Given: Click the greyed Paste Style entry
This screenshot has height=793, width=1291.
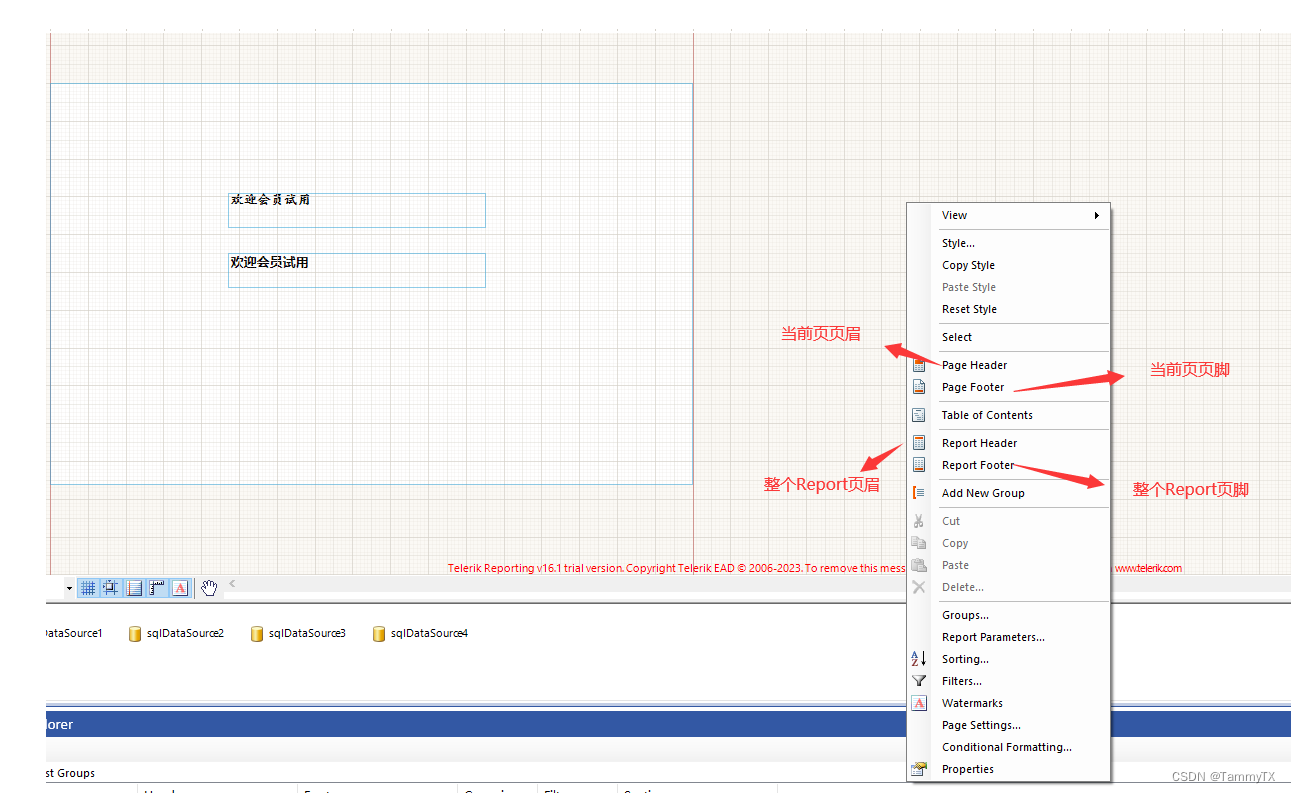Looking at the screenshot, I should (x=1009, y=287).
